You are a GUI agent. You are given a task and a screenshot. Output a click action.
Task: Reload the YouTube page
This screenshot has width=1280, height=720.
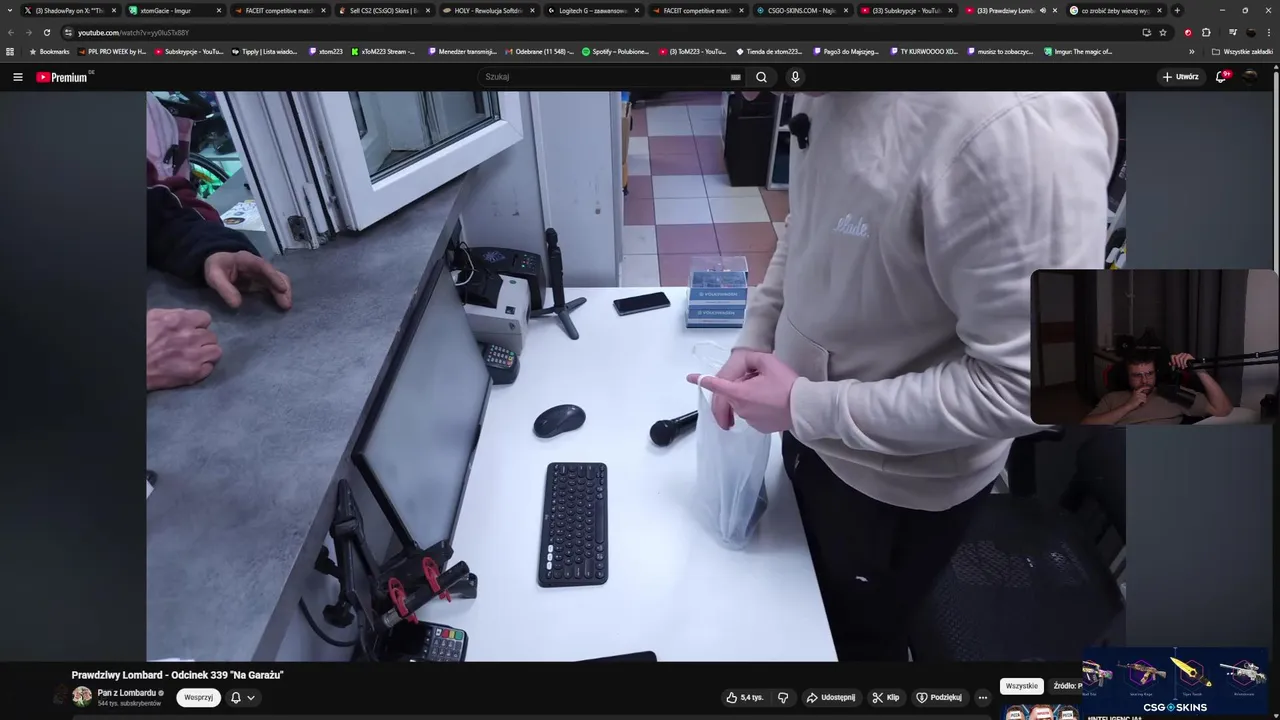pyautogui.click(x=46, y=32)
